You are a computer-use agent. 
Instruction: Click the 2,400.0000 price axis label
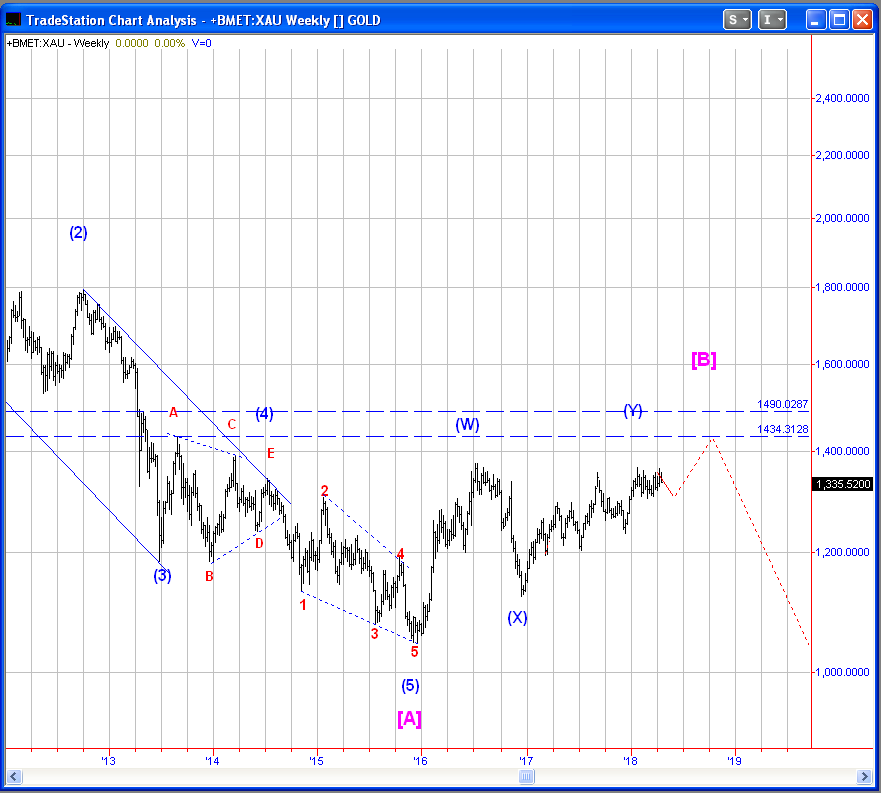click(842, 98)
